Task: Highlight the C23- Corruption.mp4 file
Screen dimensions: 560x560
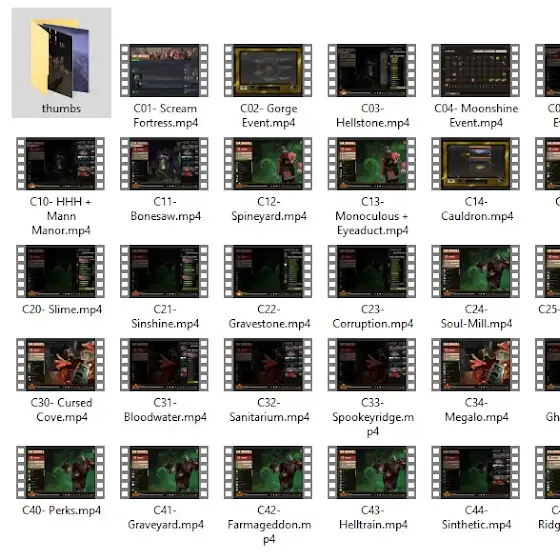Action: click(372, 271)
